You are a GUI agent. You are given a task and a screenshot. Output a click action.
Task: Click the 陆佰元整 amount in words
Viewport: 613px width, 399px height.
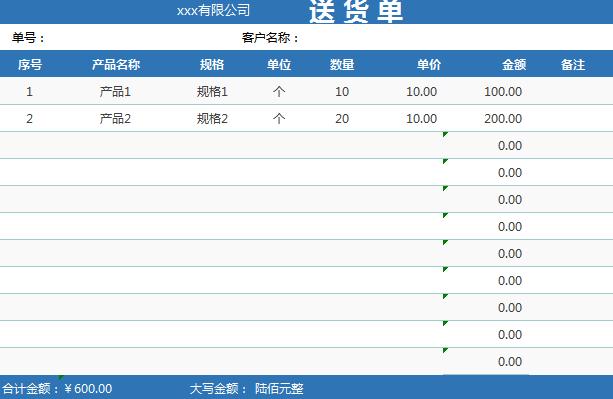tap(279, 388)
